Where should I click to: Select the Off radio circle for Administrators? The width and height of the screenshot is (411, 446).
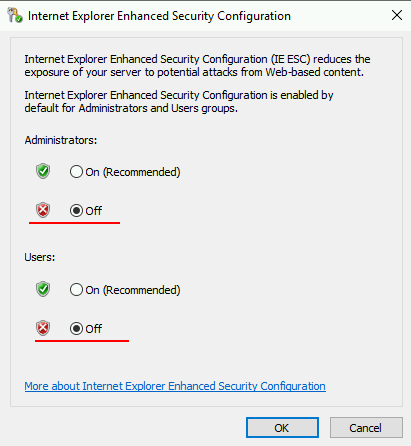click(76, 211)
